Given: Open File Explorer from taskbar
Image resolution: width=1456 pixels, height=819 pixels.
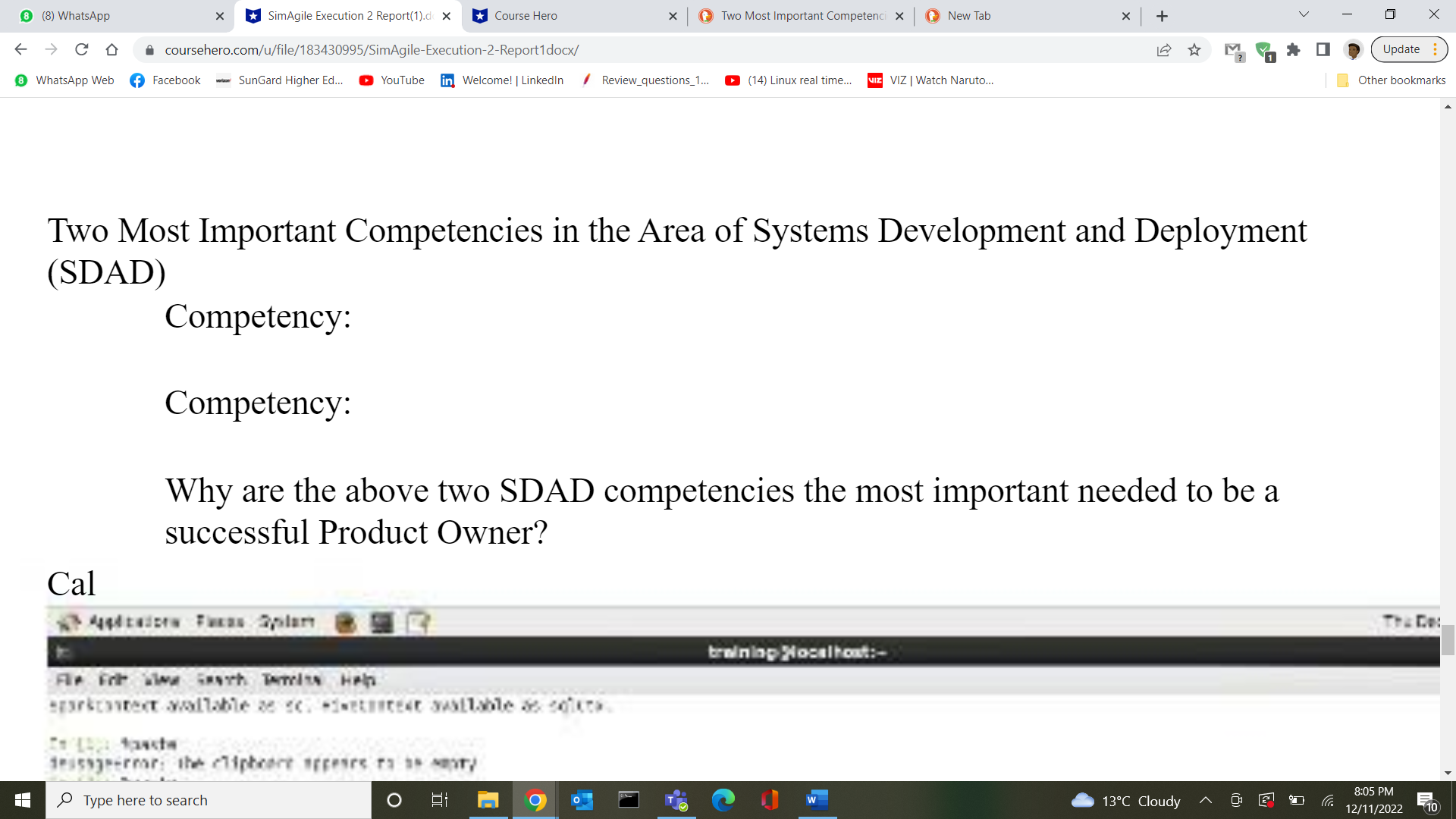Looking at the screenshot, I should (487, 800).
